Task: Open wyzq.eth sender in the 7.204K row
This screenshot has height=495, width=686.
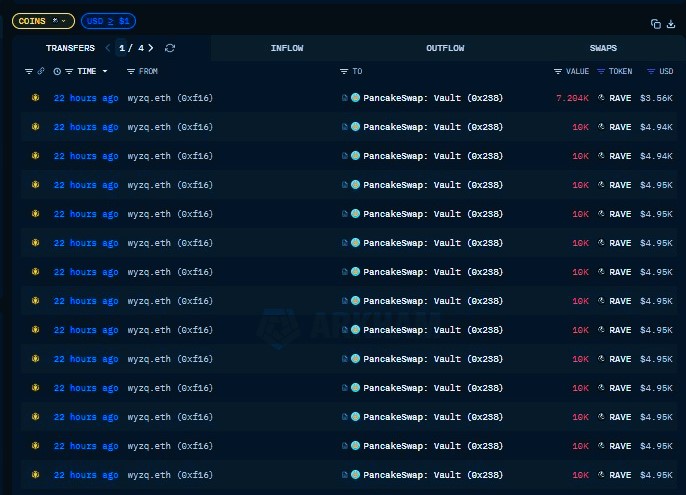Action: (x=170, y=98)
